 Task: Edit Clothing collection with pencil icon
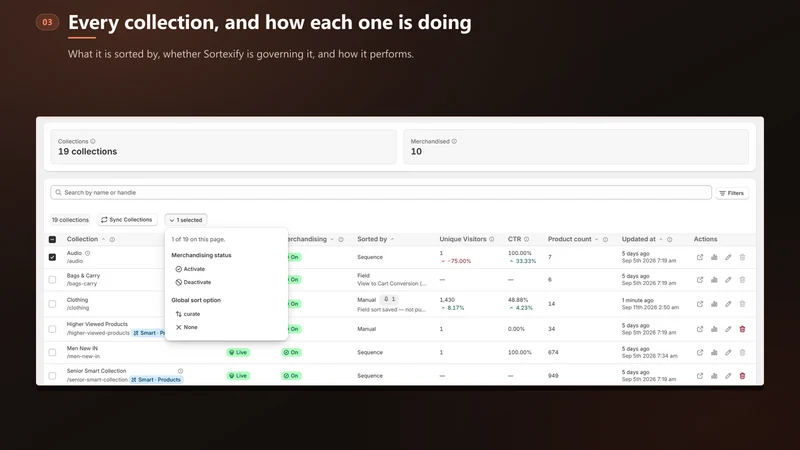(728, 304)
